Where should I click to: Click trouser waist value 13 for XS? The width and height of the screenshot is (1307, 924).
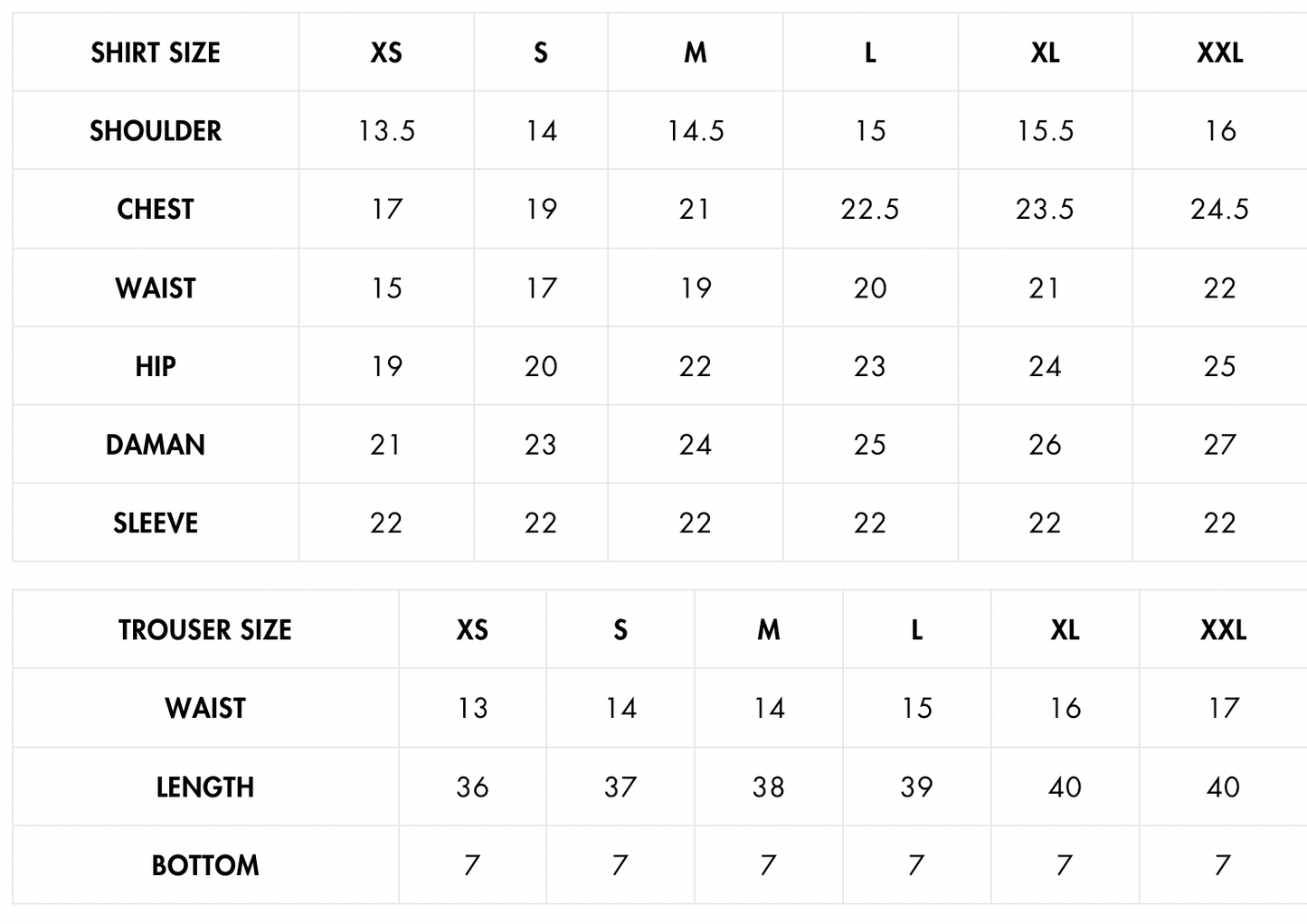click(472, 708)
